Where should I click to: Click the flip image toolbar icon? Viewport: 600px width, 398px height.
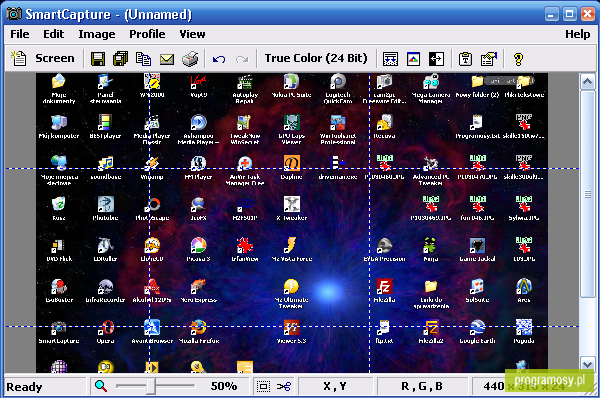(437, 59)
